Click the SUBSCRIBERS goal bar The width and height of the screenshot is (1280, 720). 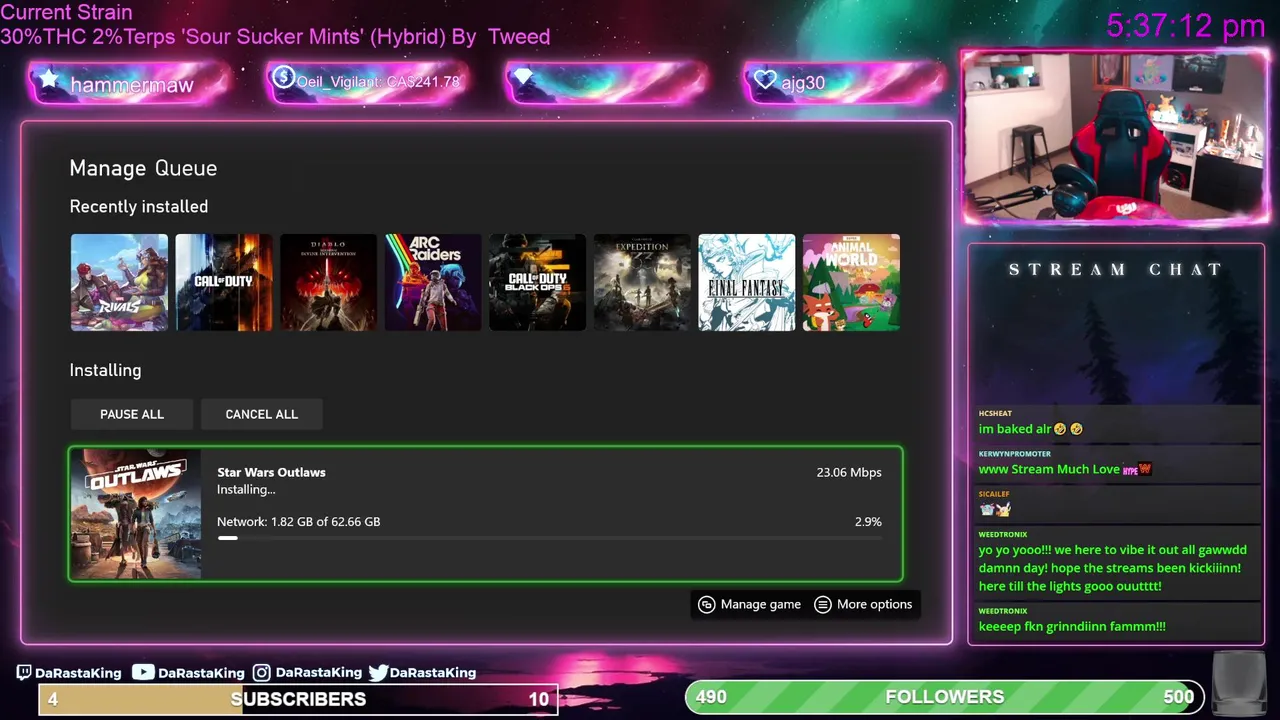pyautogui.click(x=298, y=699)
